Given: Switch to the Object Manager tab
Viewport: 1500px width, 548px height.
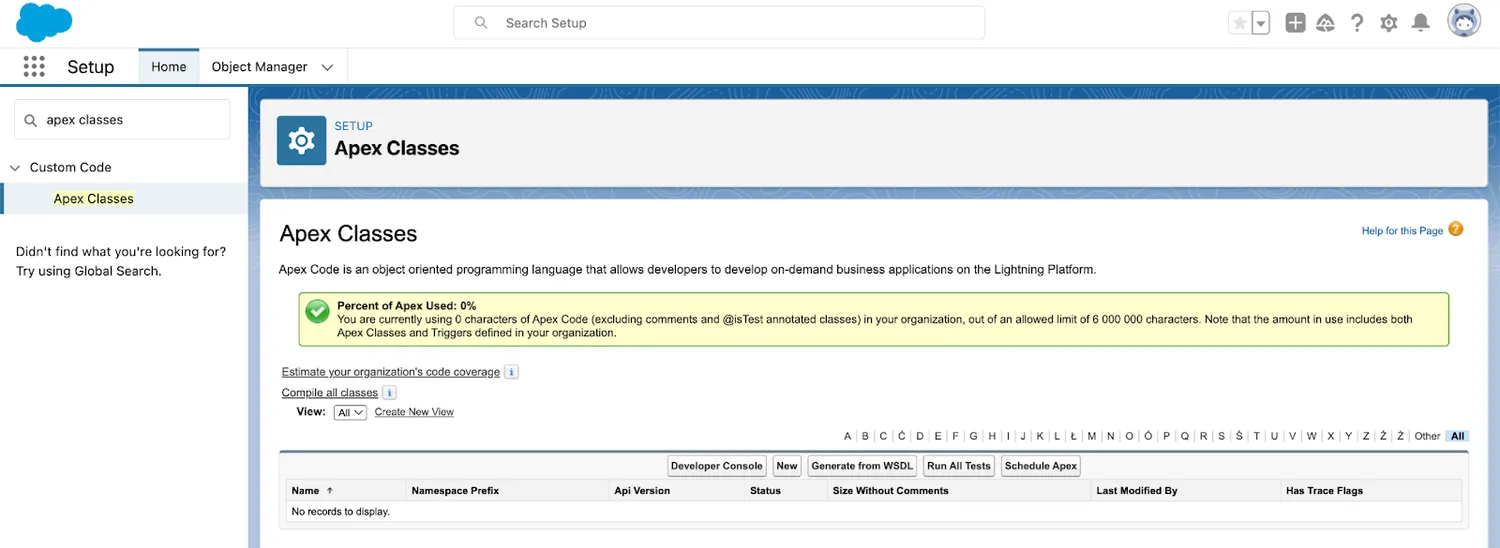Looking at the screenshot, I should (x=259, y=67).
